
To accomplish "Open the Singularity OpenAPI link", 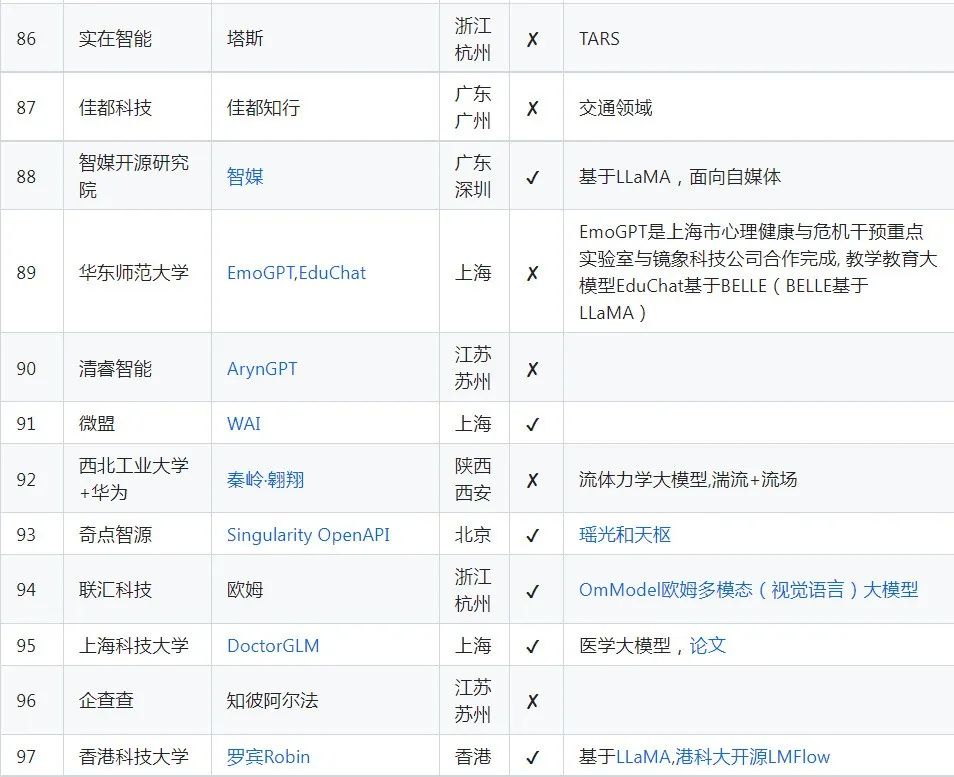I will [308, 535].
